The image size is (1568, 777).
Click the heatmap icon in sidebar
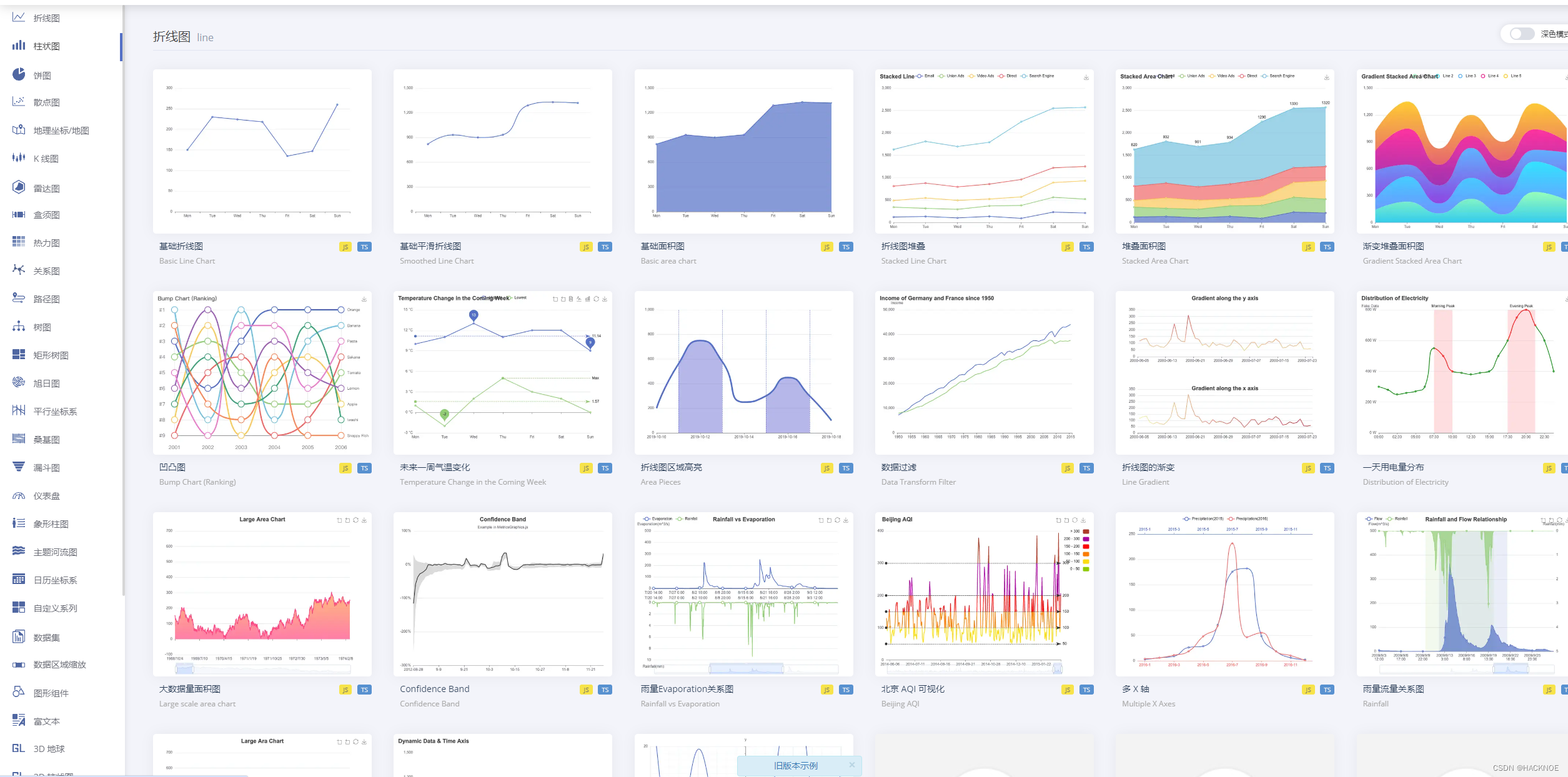tap(19, 242)
